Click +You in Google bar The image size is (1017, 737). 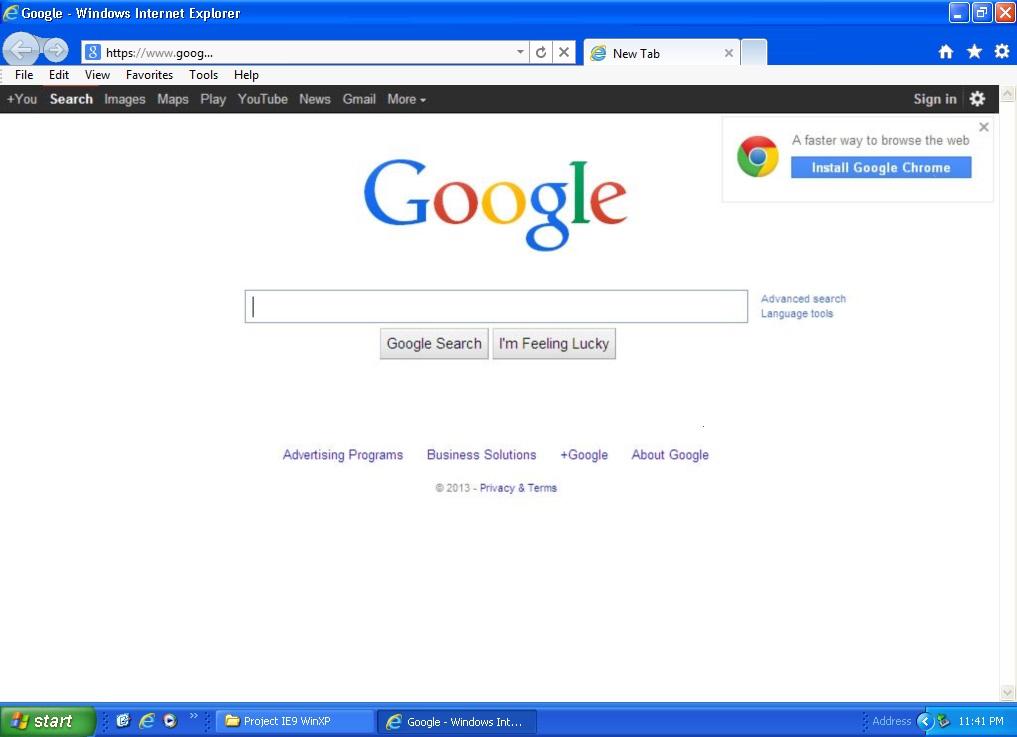click(21, 99)
